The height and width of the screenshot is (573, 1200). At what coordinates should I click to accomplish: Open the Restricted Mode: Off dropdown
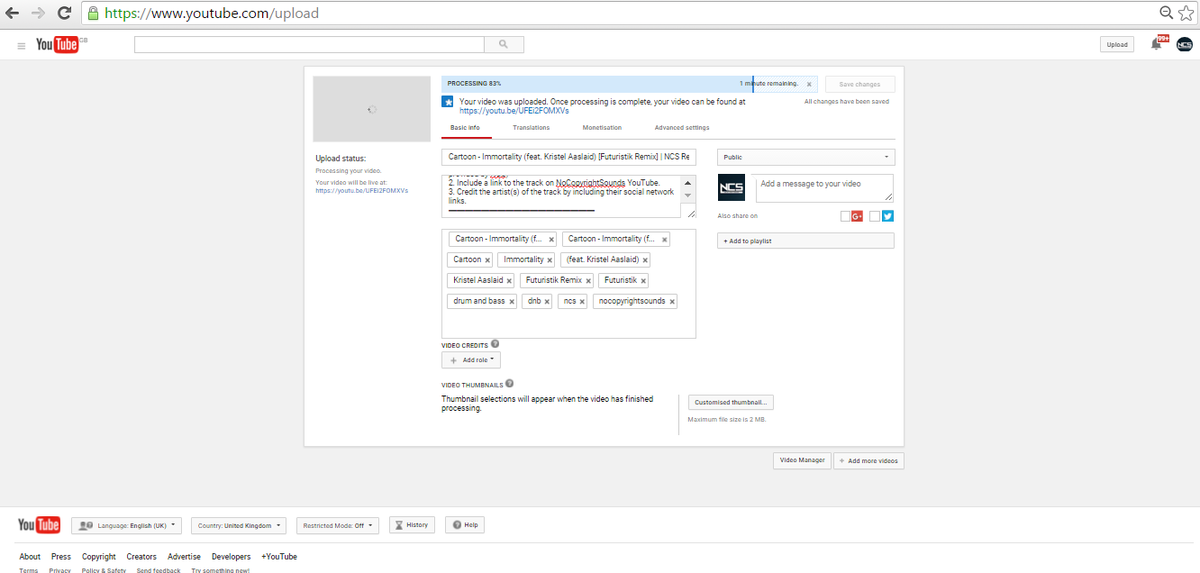pos(338,525)
